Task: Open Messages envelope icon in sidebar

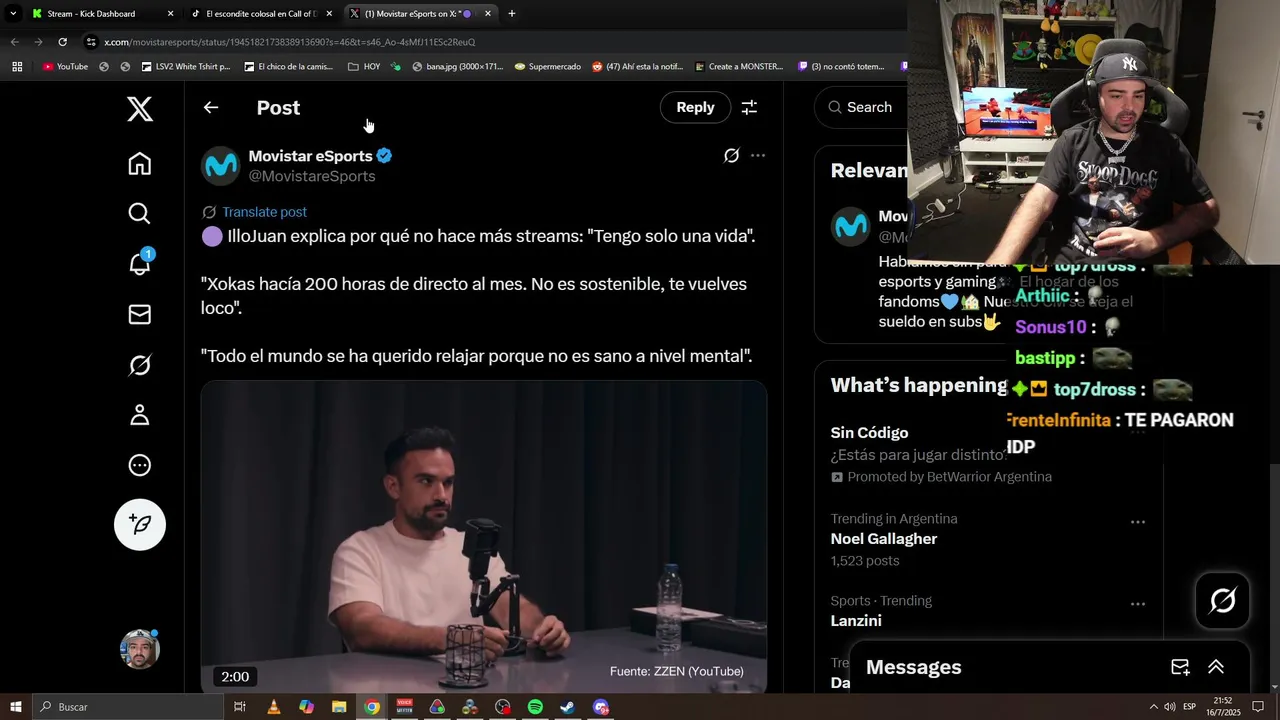Action: click(140, 314)
